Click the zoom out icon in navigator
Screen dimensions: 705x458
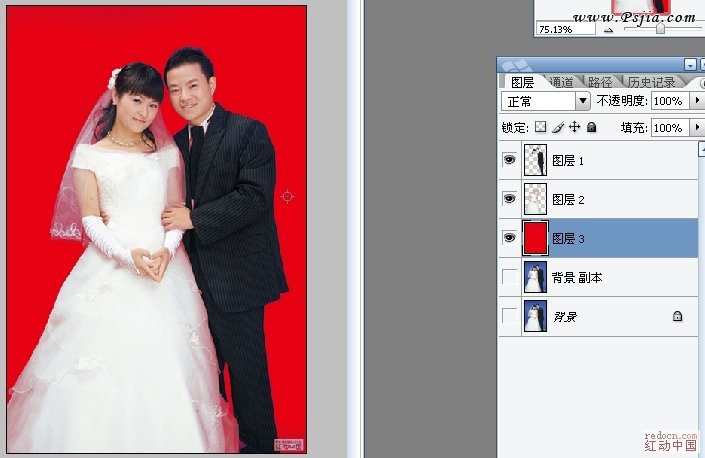click(608, 30)
